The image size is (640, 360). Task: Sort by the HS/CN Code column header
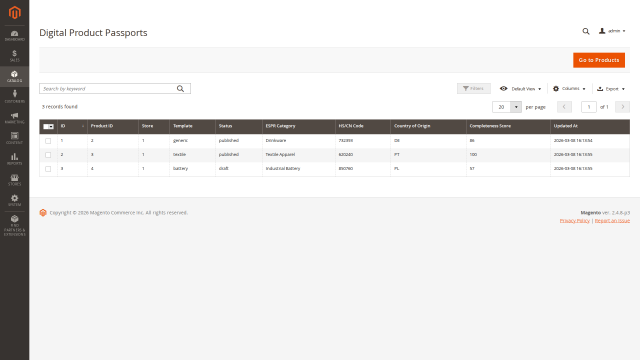tap(363, 126)
